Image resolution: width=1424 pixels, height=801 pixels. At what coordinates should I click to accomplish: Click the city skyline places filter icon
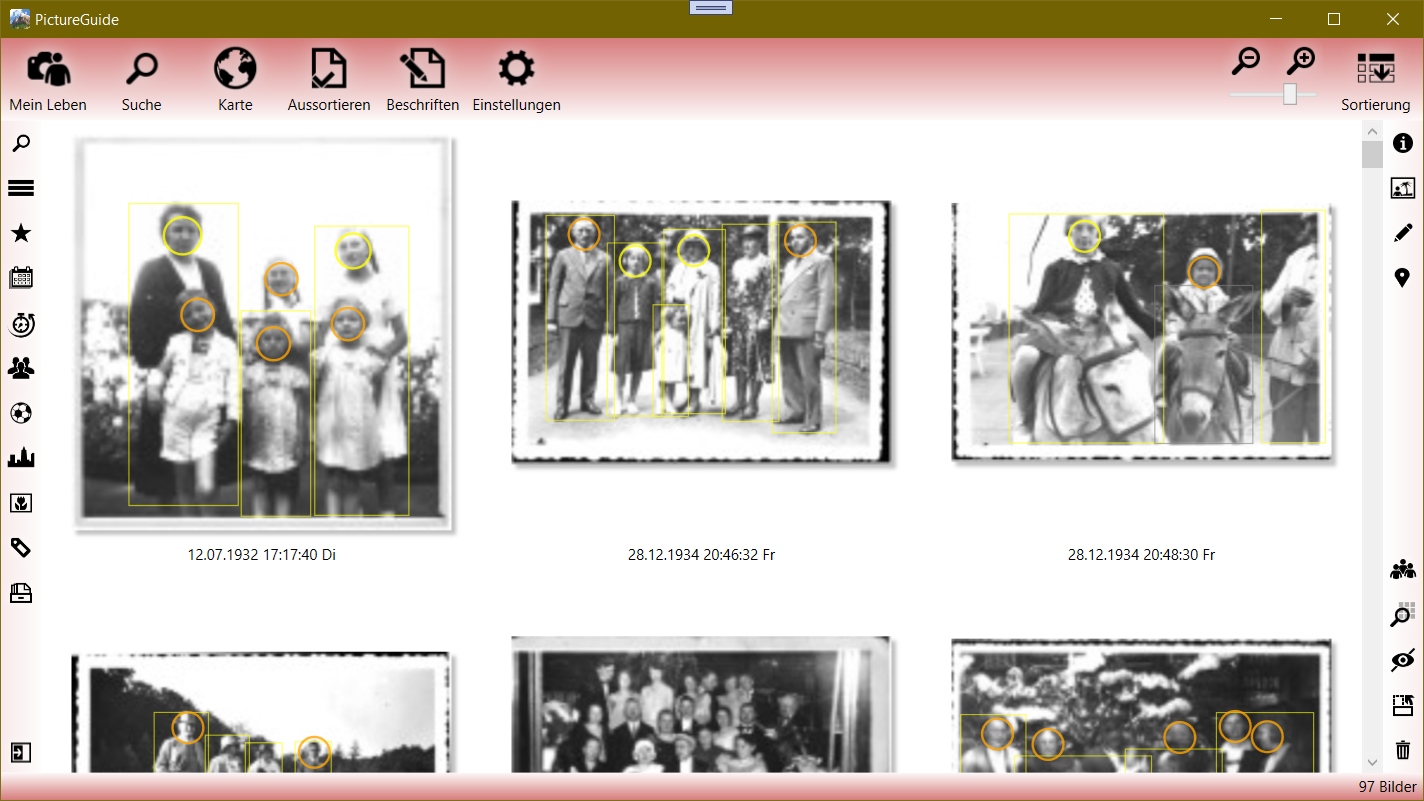[21, 458]
